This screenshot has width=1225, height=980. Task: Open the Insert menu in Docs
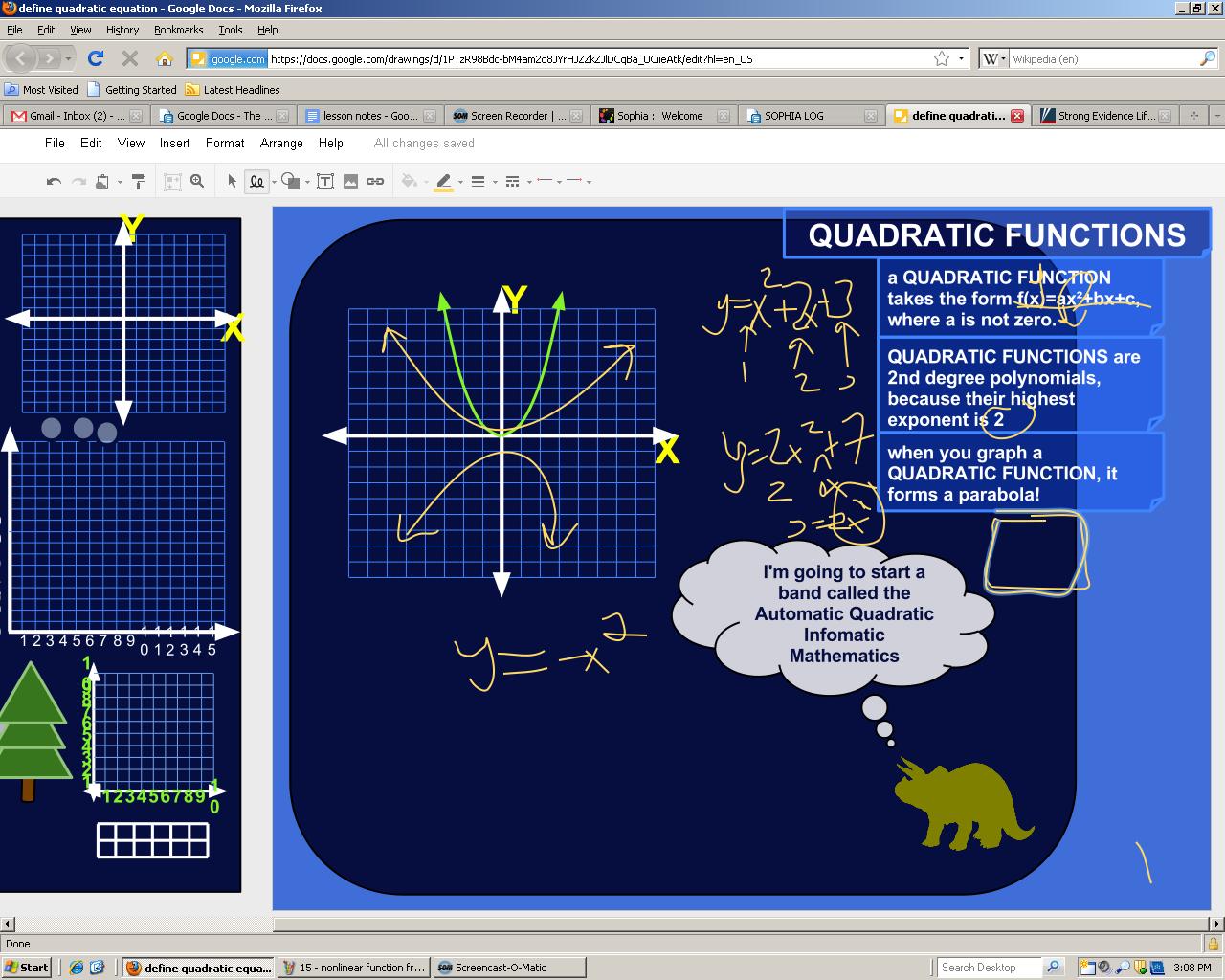[x=174, y=143]
